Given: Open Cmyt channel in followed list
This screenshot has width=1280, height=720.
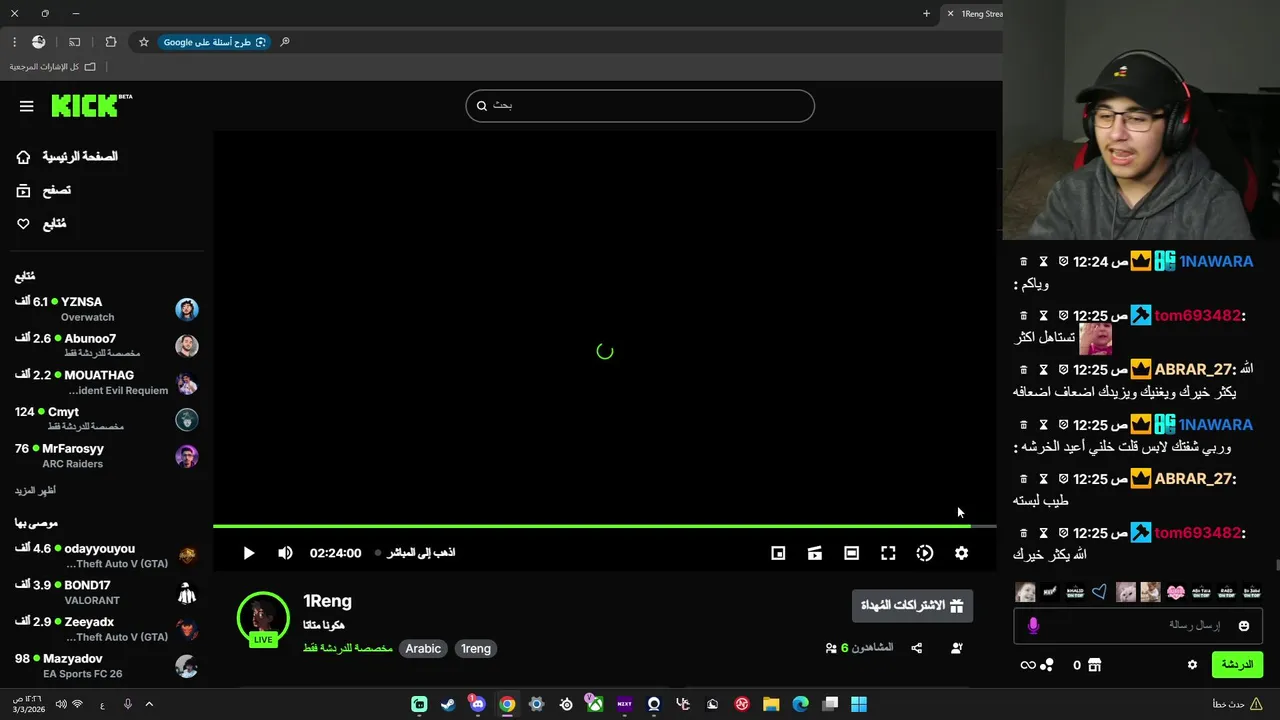Looking at the screenshot, I should coord(106,419).
